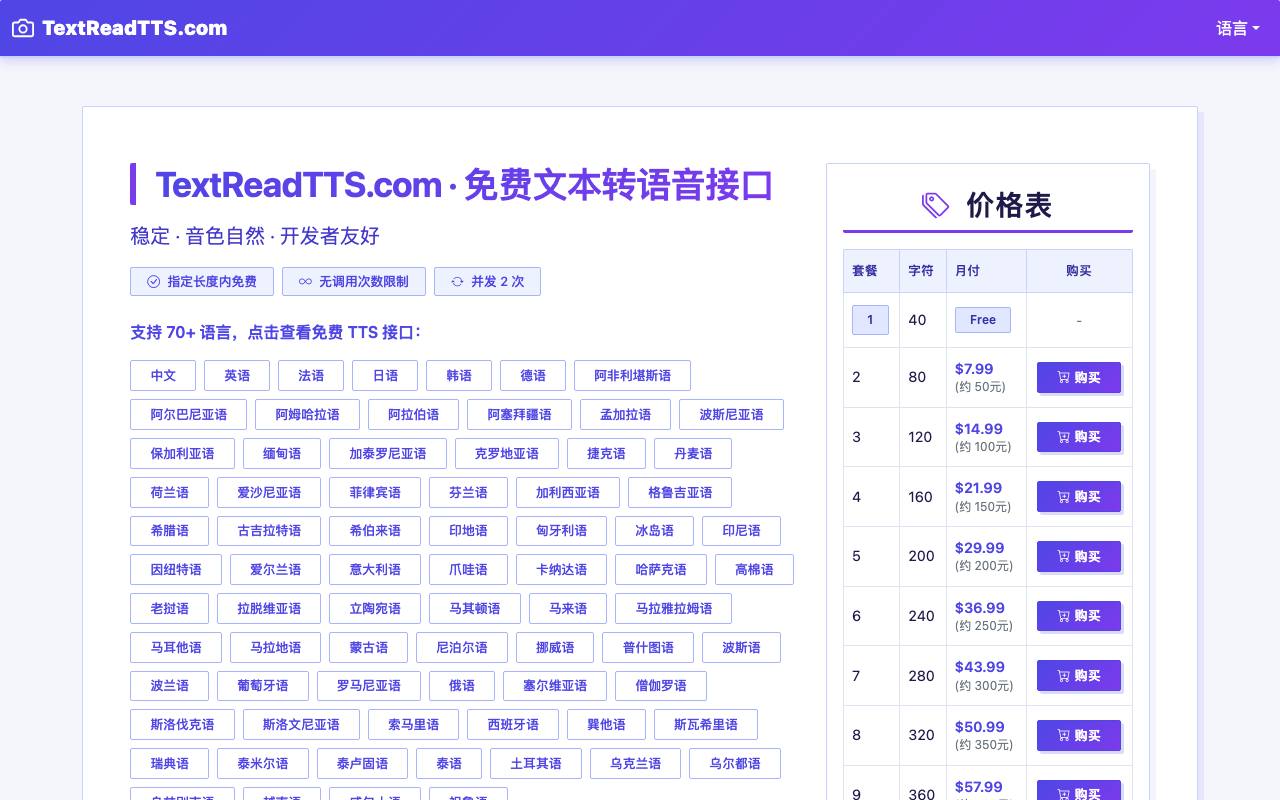
Task: Click the Free badge in the price table
Action: 983,320
